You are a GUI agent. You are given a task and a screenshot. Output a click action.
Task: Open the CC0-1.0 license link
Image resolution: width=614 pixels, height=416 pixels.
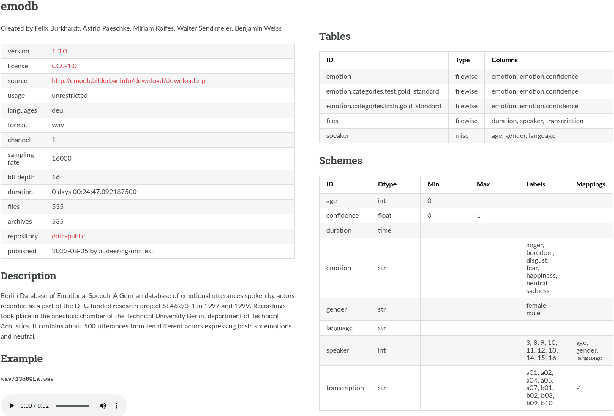[x=64, y=63]
